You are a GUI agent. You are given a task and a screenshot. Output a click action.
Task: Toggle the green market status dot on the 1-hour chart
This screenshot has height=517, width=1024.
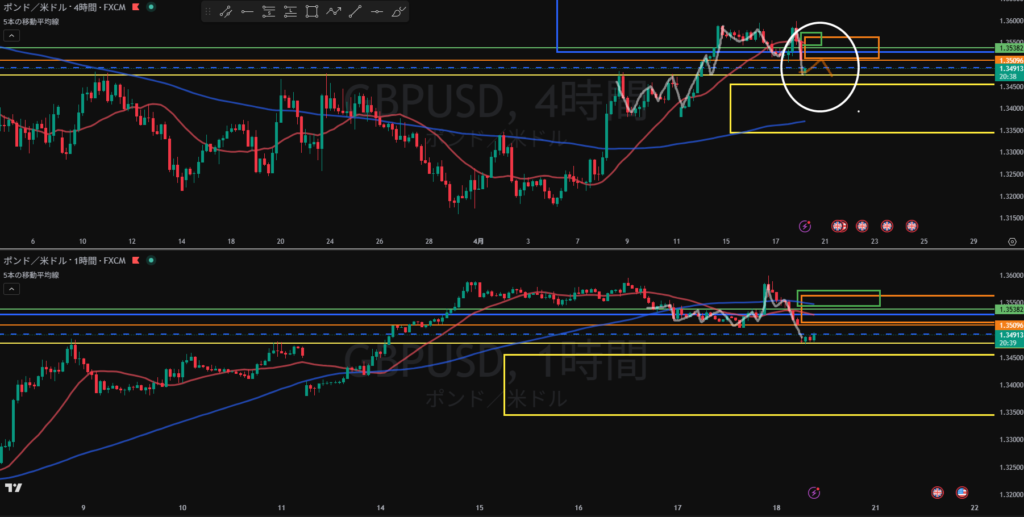pos(151,260)
